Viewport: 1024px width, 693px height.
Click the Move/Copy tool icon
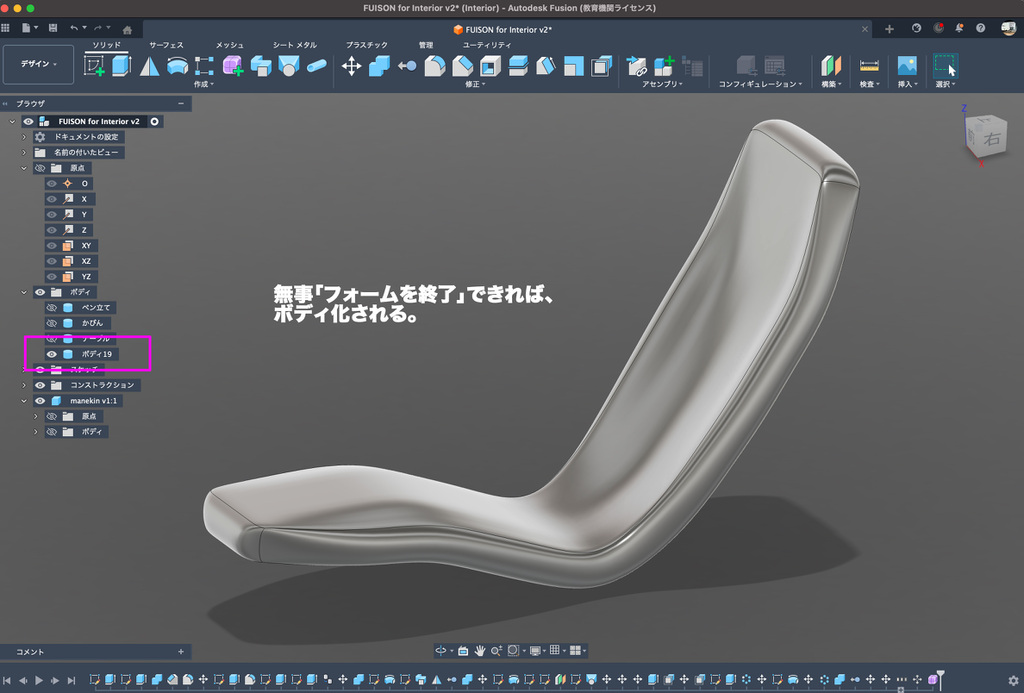pyautogui.click(x=352, y=66)
